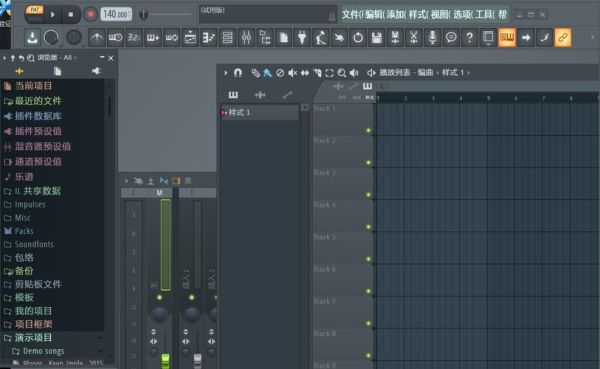Toggle the playlist magnet snap icon
Image resolution: width=600 pixels, height=369 pixels.
pyautogui.click(x=238, y=73)
